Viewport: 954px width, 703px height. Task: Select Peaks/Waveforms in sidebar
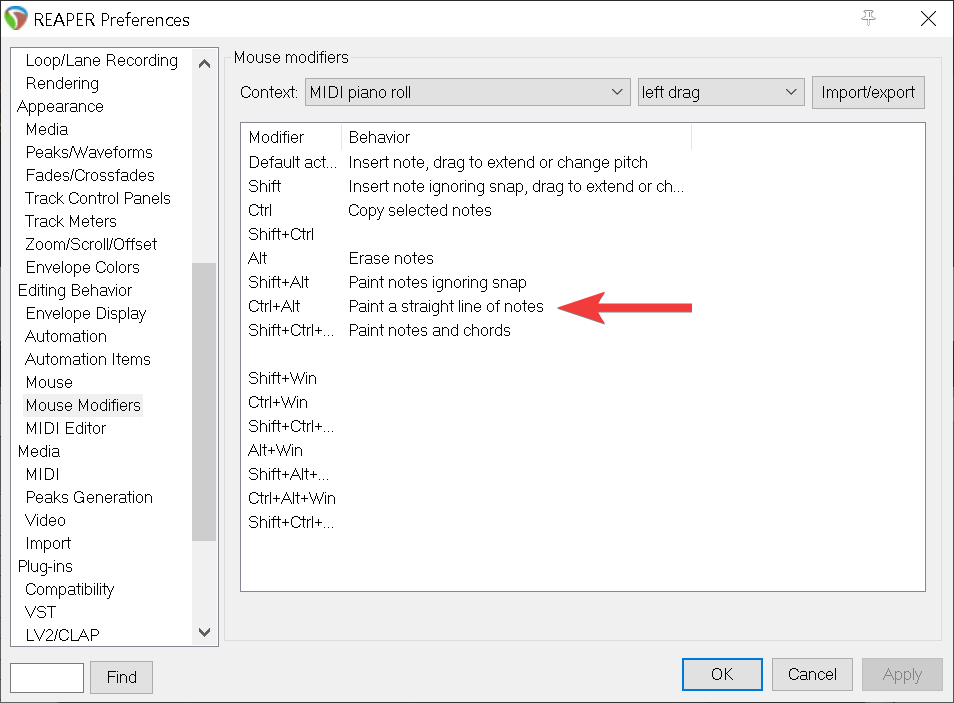[89, 152]
